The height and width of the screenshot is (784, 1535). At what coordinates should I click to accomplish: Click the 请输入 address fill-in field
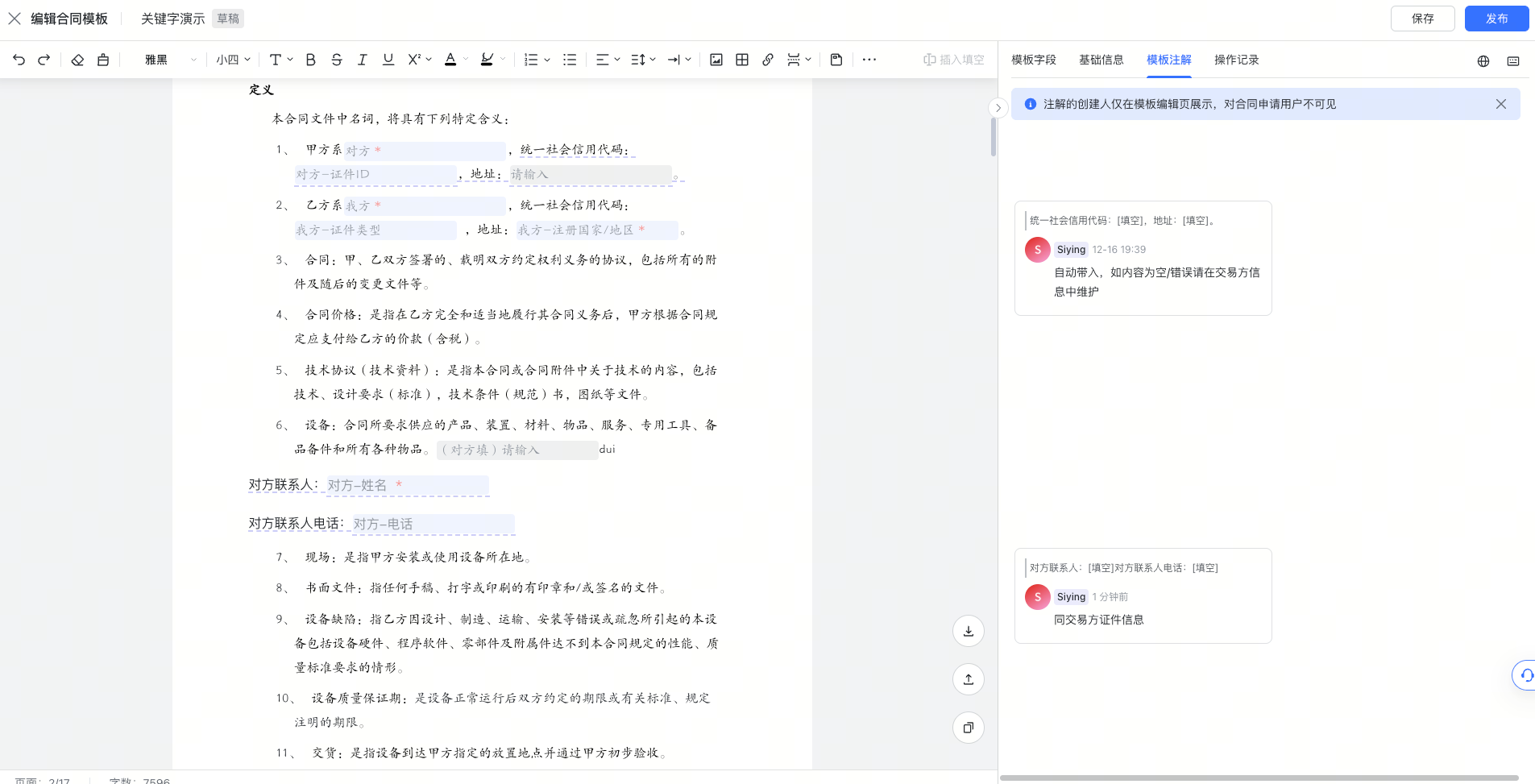point(591,174)
